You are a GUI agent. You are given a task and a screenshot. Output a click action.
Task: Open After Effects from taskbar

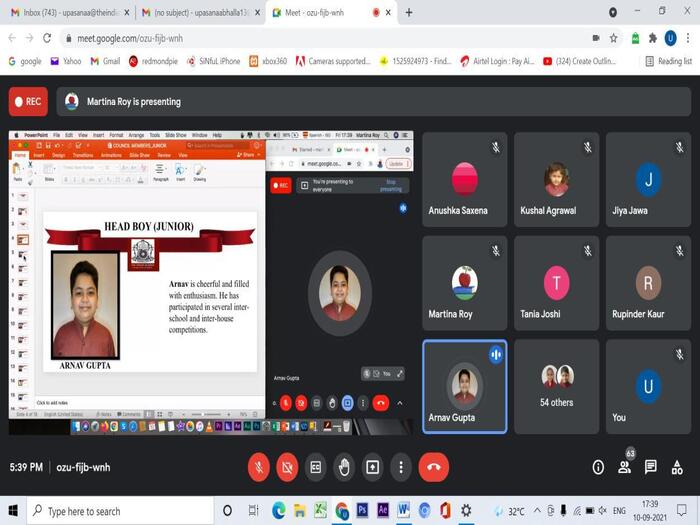[x=383, y=511]
